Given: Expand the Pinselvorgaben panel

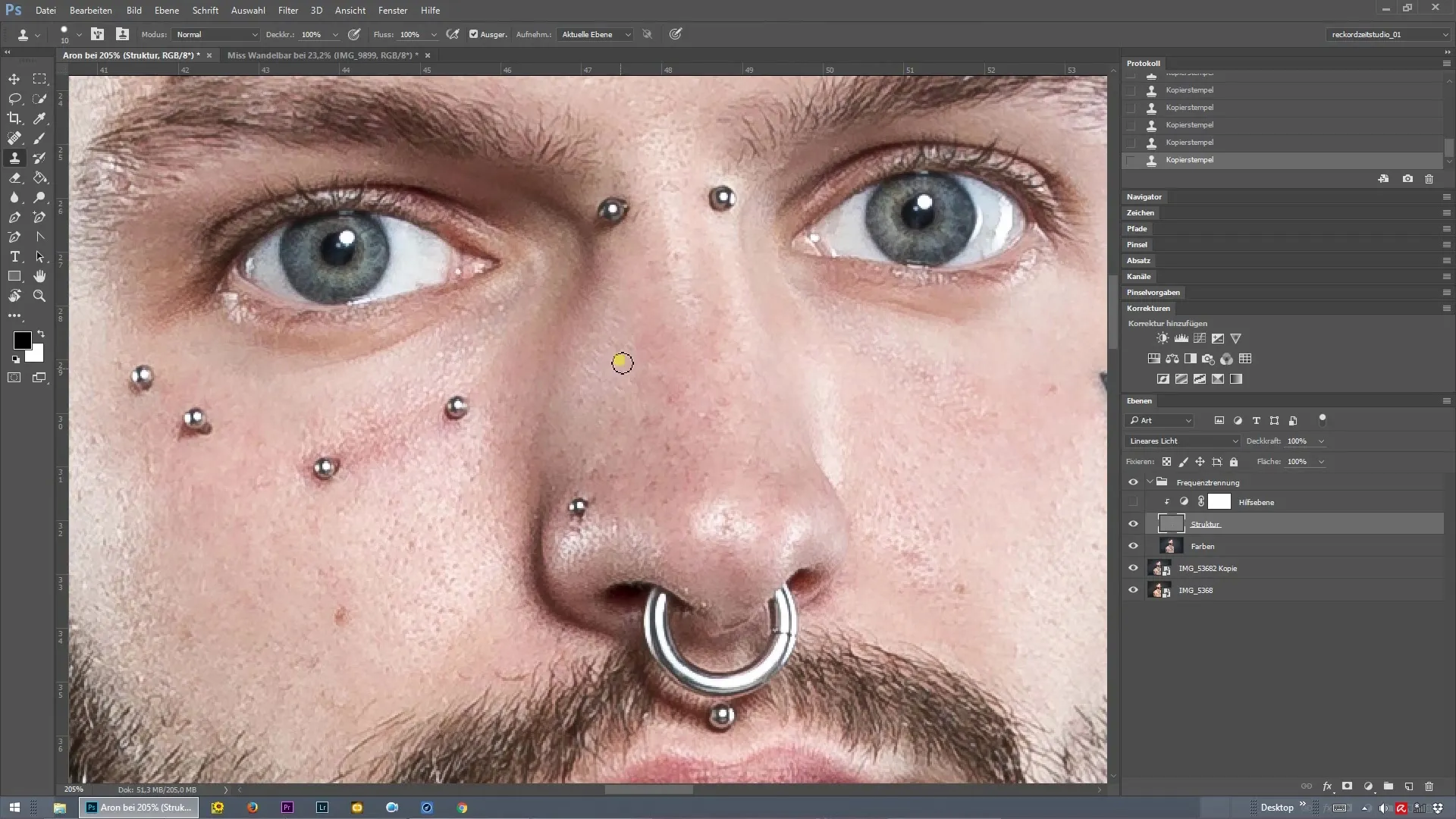Looking at the screenshot, I should [x=1153, y=292].
